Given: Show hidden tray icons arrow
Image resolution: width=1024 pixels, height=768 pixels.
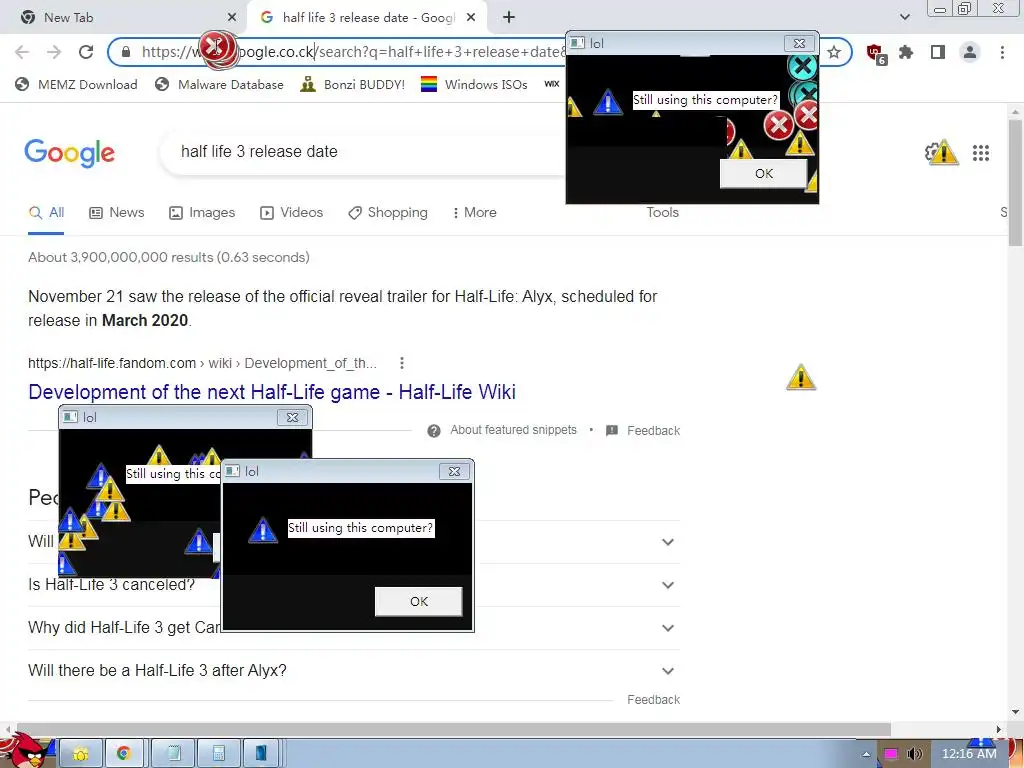Looking at the screenshot, I should click(867, 754).
